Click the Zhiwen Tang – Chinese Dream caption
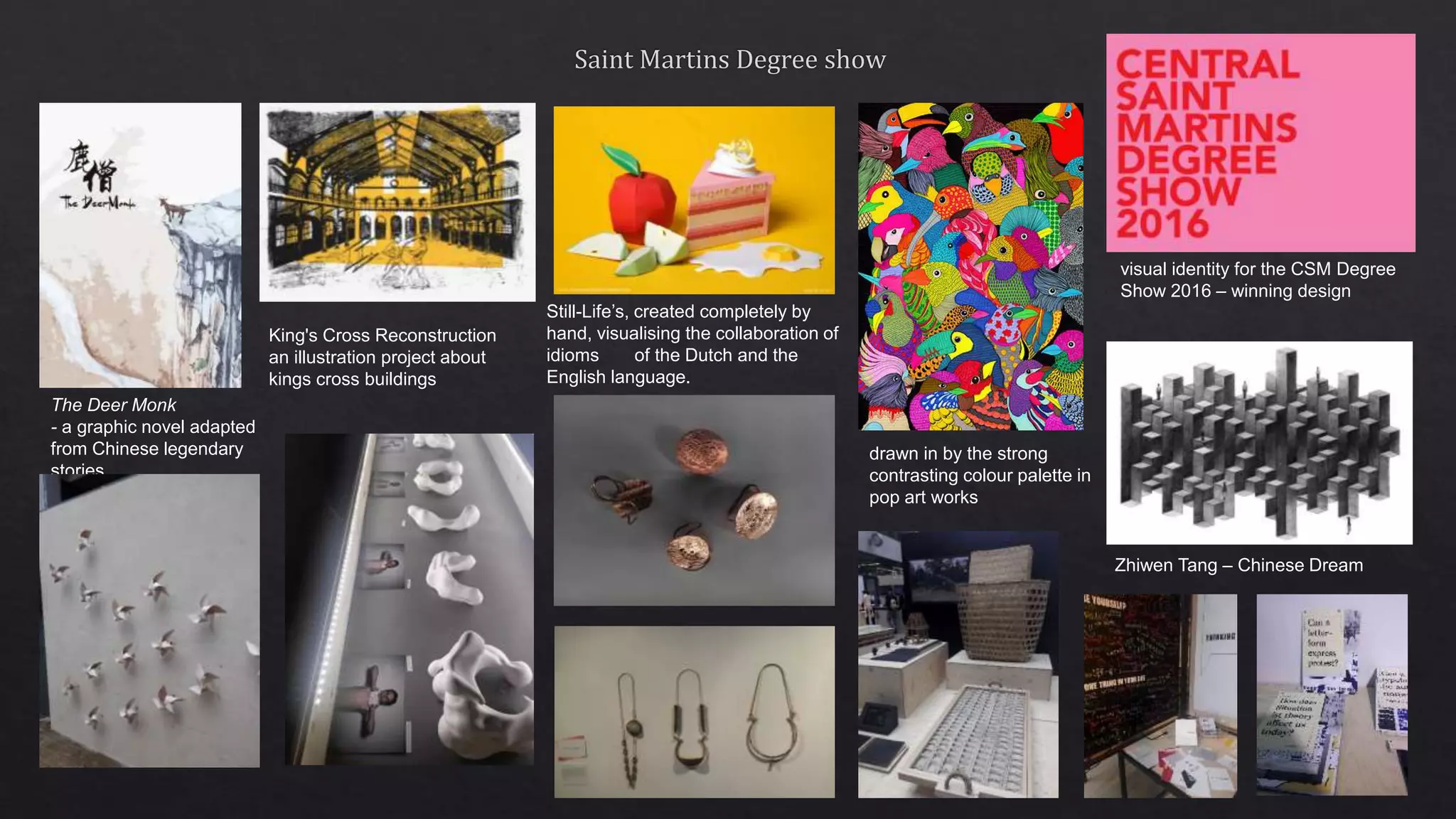The height and width of the screenshot is (819, 1456). tap(1238, 565)
